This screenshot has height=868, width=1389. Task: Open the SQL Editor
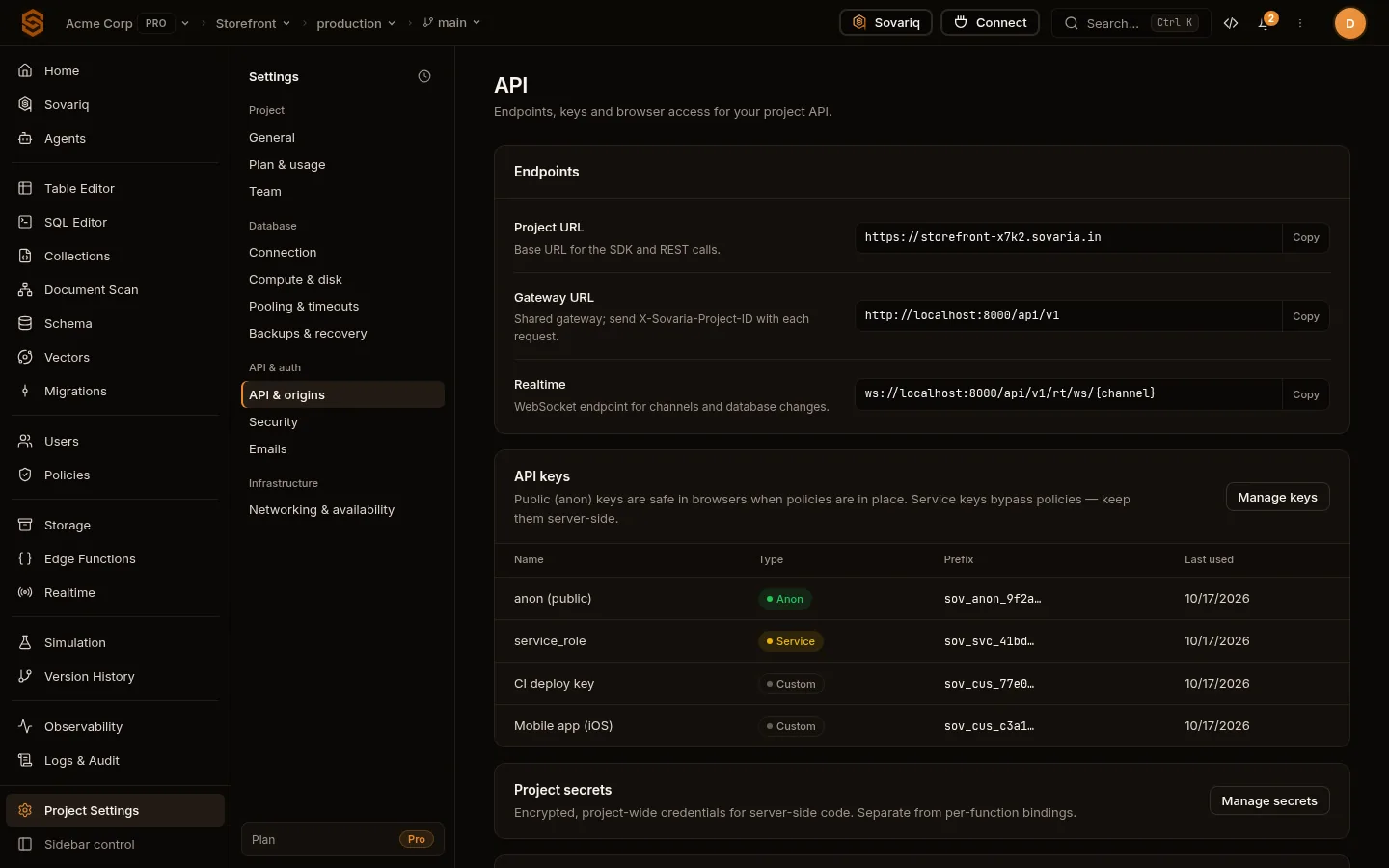click(x=116, y=222)
